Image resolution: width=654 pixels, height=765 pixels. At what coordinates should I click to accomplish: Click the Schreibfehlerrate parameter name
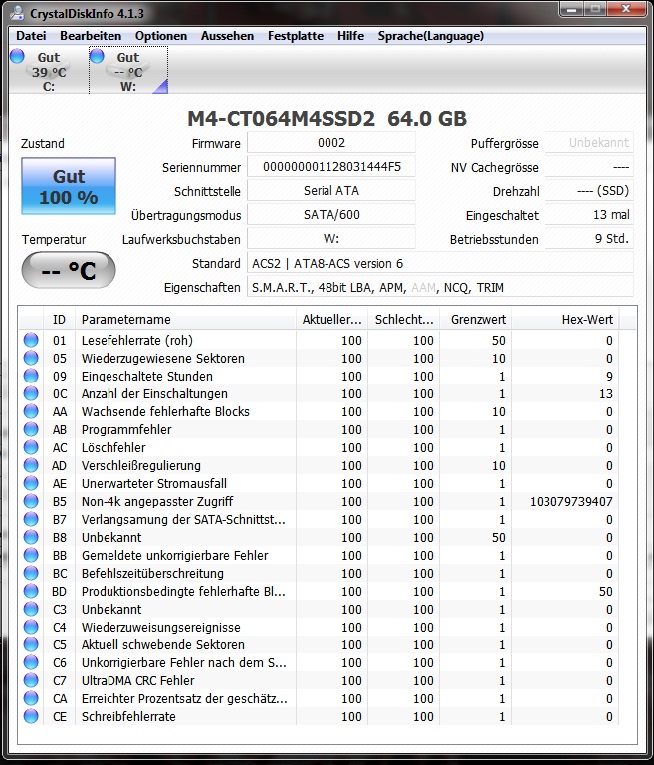128,717
